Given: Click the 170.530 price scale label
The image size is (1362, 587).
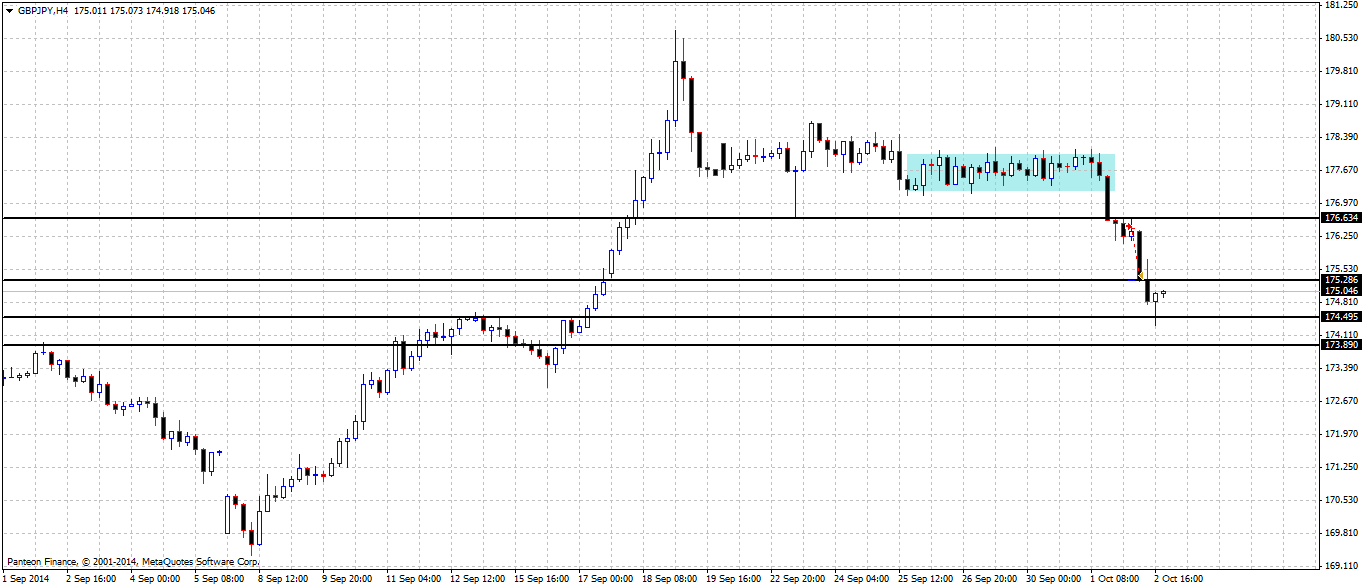Looking at the screenshot, I should coord(1339,500).
